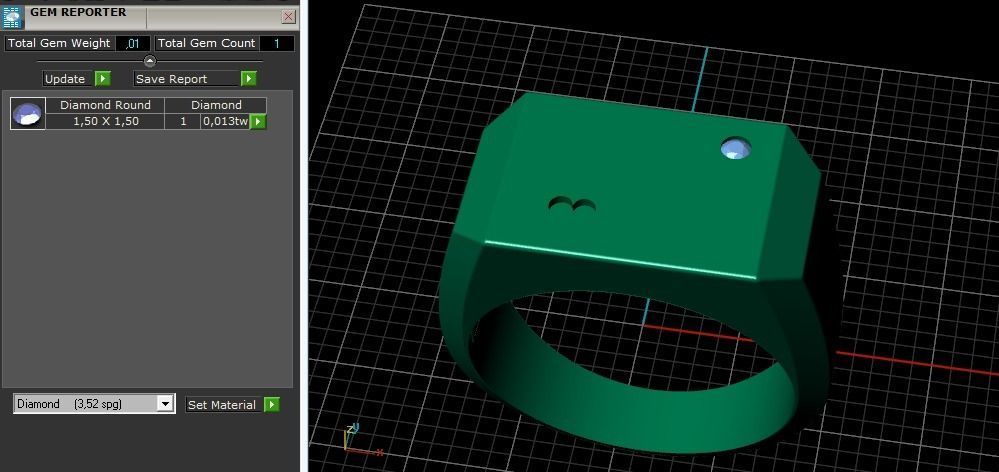The height and width of the screenshot is (472, 999).
Task: Open the Diamond (3,52 spg) material dropdown
Action: (x=165, y=404)
